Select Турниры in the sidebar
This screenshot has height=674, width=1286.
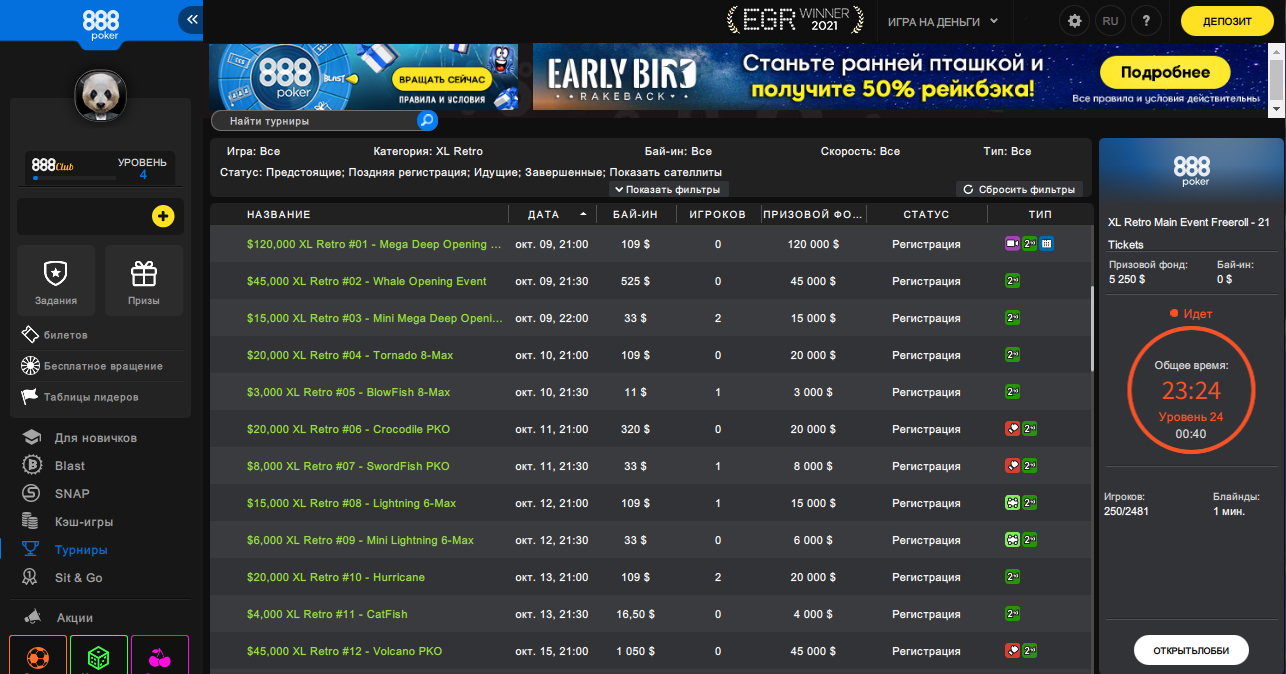click(81, 550)
